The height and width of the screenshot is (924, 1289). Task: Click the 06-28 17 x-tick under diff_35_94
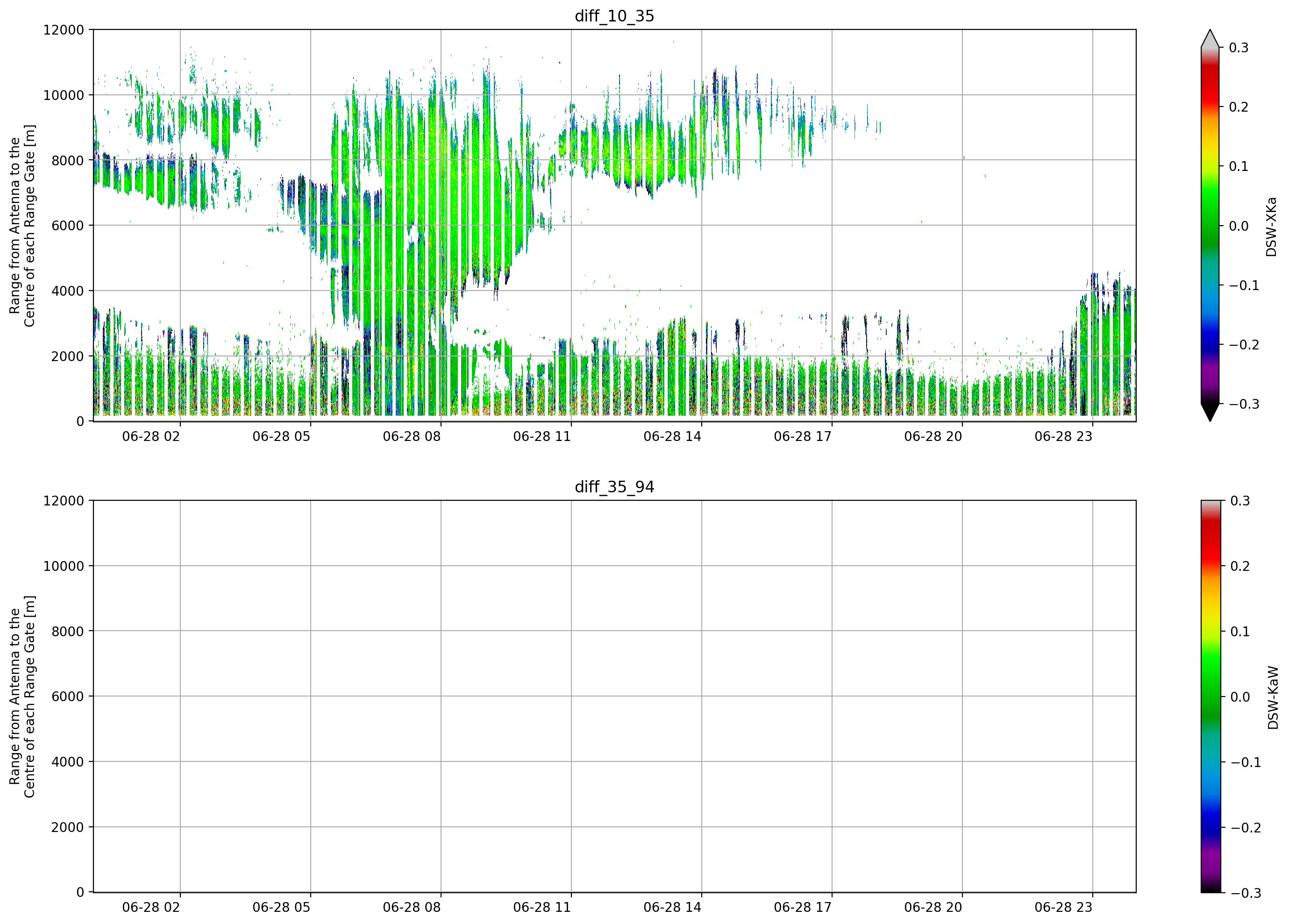pos(803,908)
